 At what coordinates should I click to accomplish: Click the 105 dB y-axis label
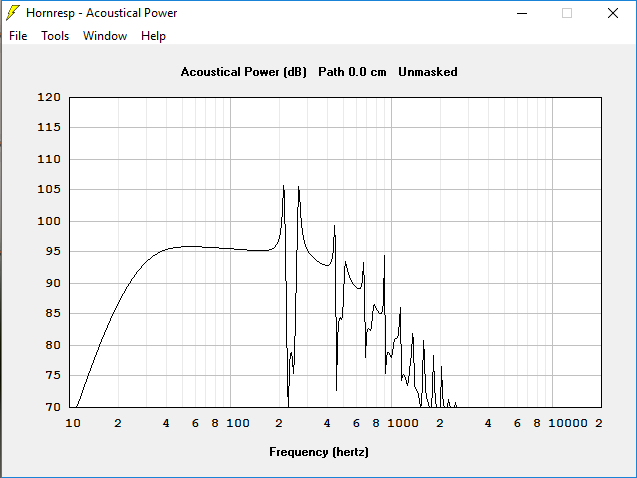[49, 189]
